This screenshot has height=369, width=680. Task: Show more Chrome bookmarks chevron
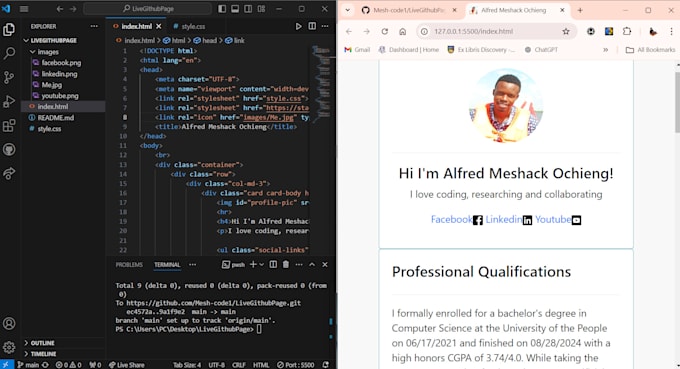[605, 50]
